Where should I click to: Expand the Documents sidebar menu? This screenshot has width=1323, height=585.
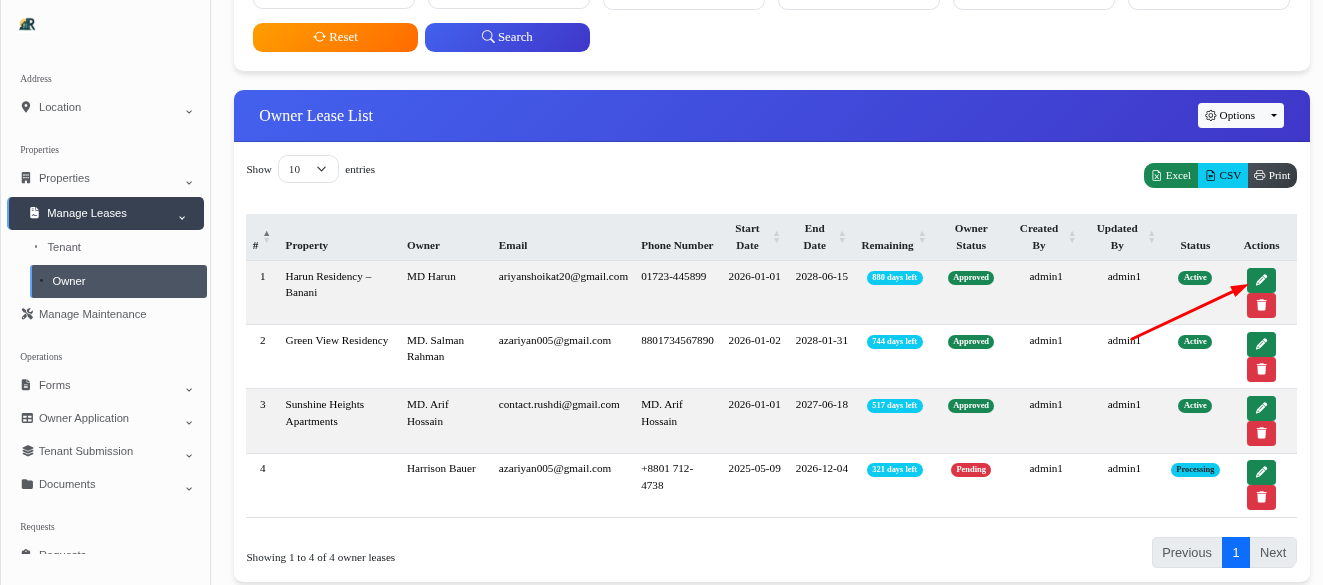(106, 485)
